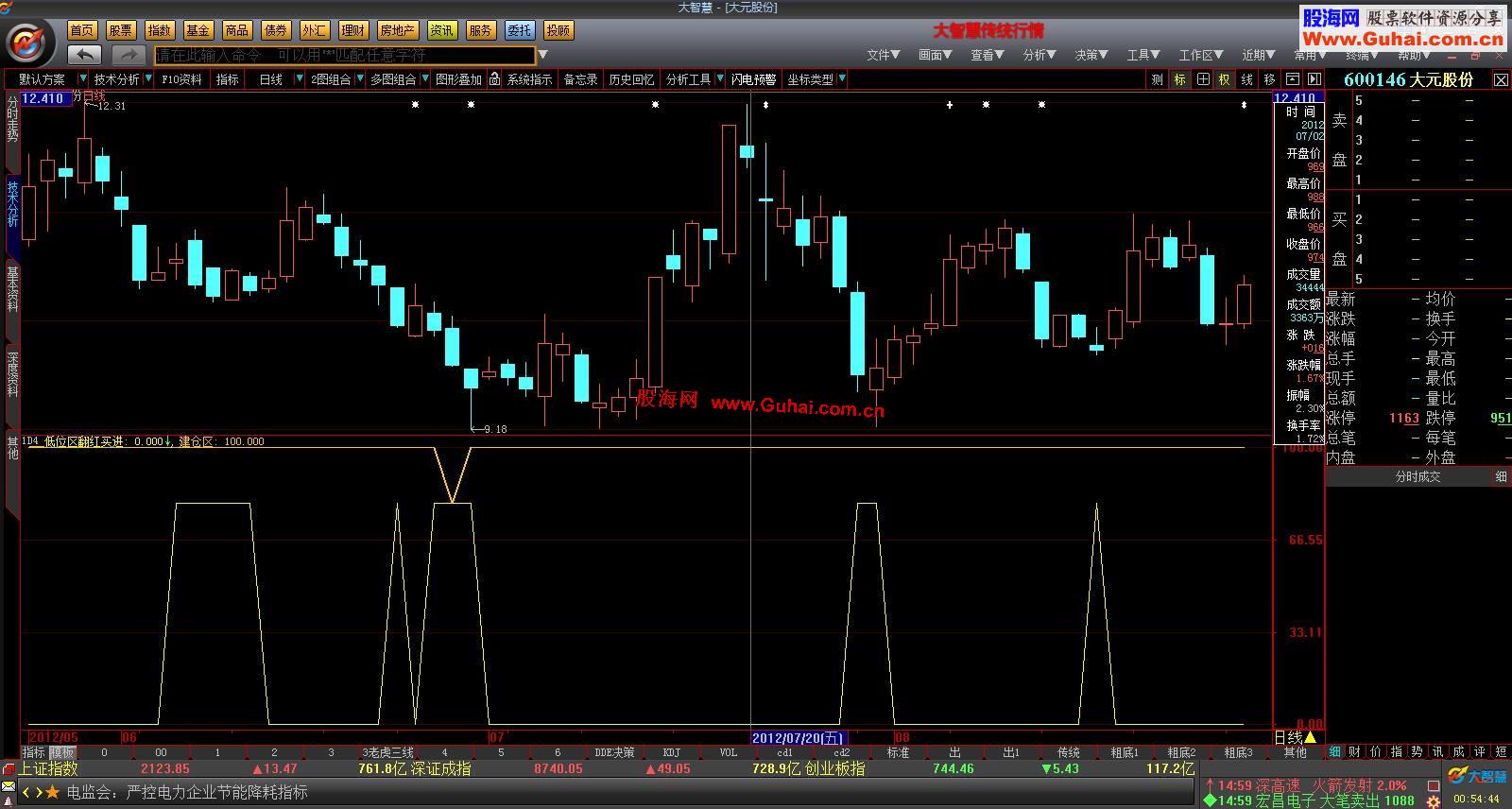Click the side panel collapse icon

[1314, 79]
